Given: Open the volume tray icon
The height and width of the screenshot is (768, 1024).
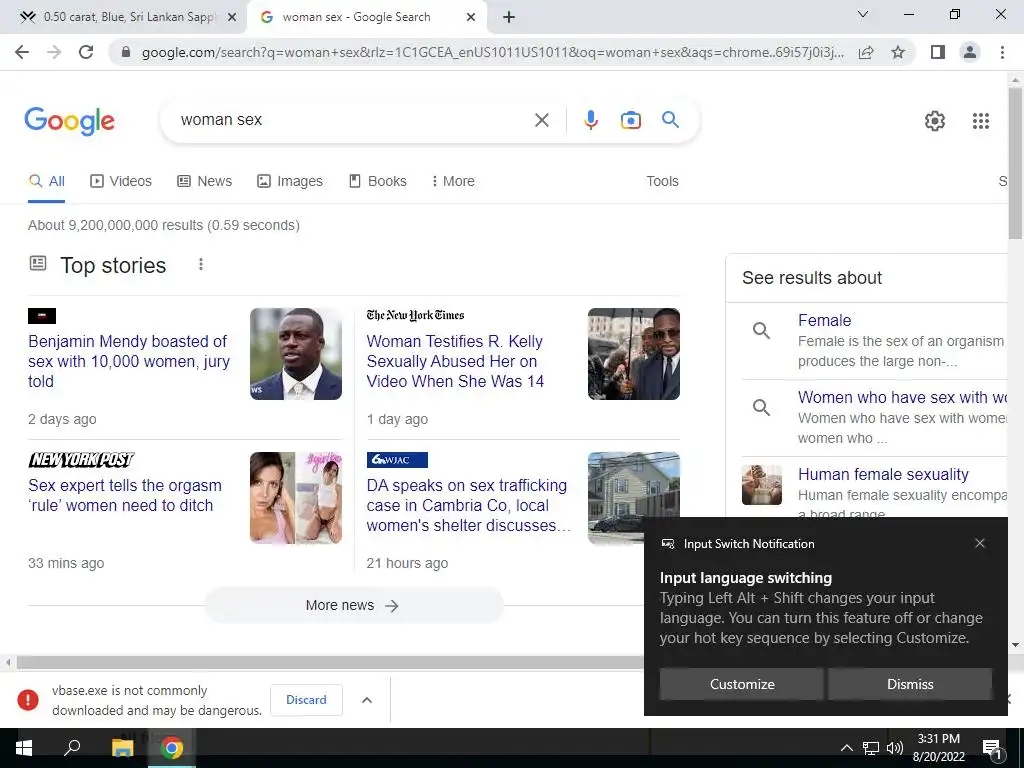Looking at the screenshot, I should (x=895, y=748).
